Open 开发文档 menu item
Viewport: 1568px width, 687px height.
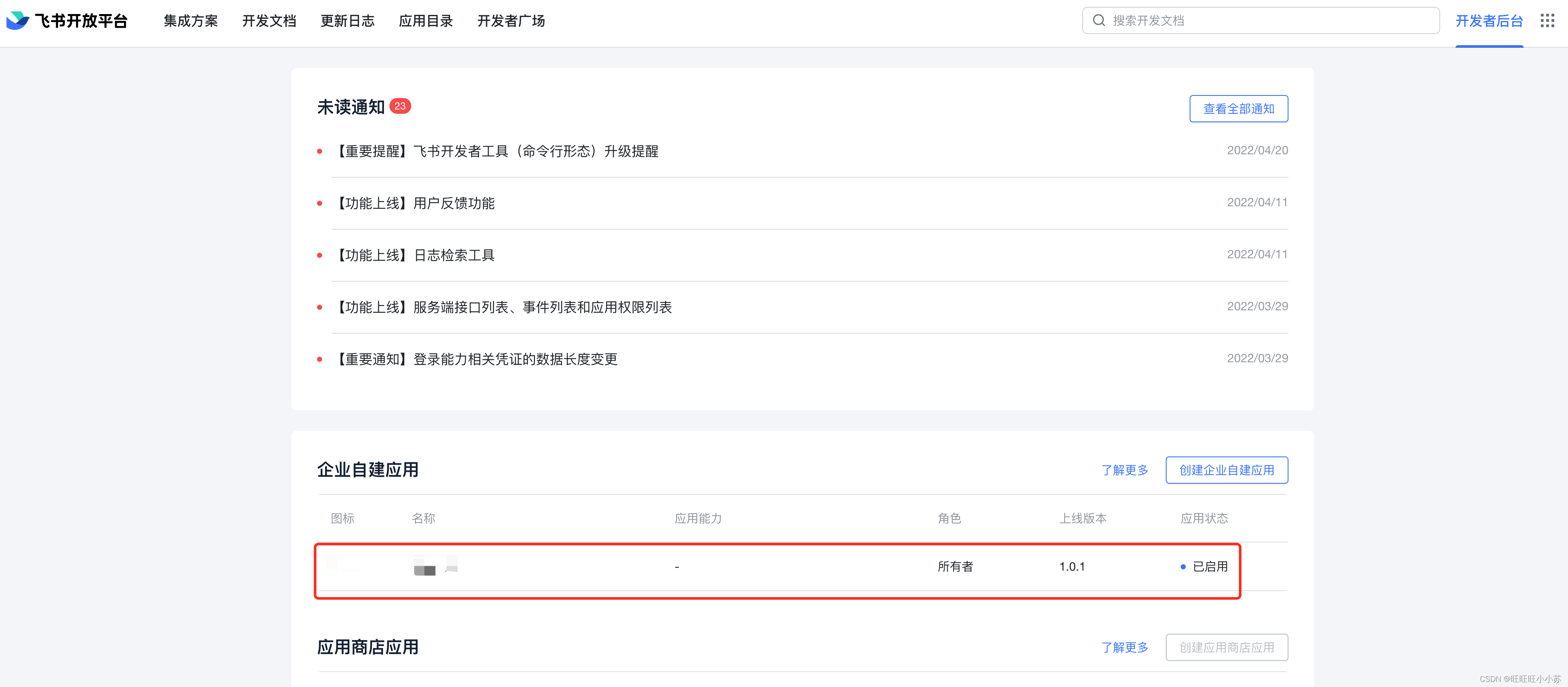[269, 21]
